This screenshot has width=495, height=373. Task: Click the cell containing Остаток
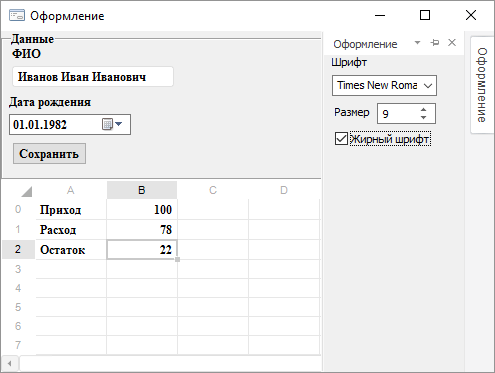coord(71,249)
